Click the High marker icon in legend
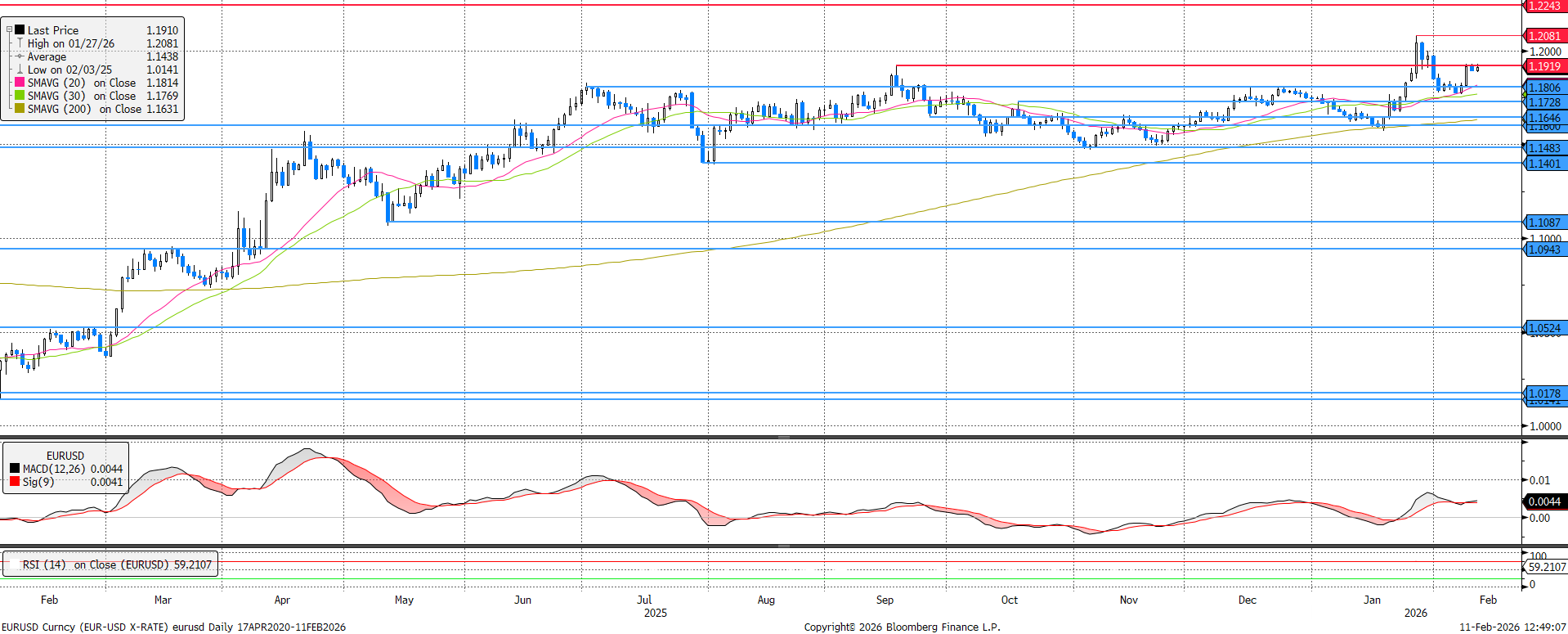 point(20,43)
